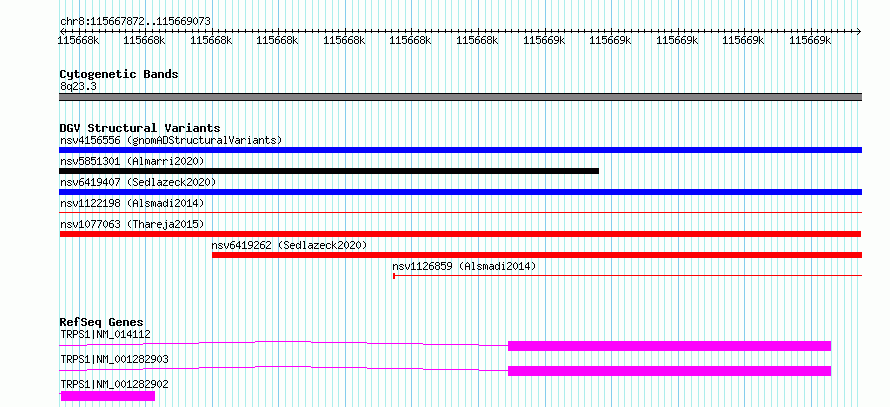
Task: Click the nsv4156556 gnomAD variant label
Action: tap(171, 140)
